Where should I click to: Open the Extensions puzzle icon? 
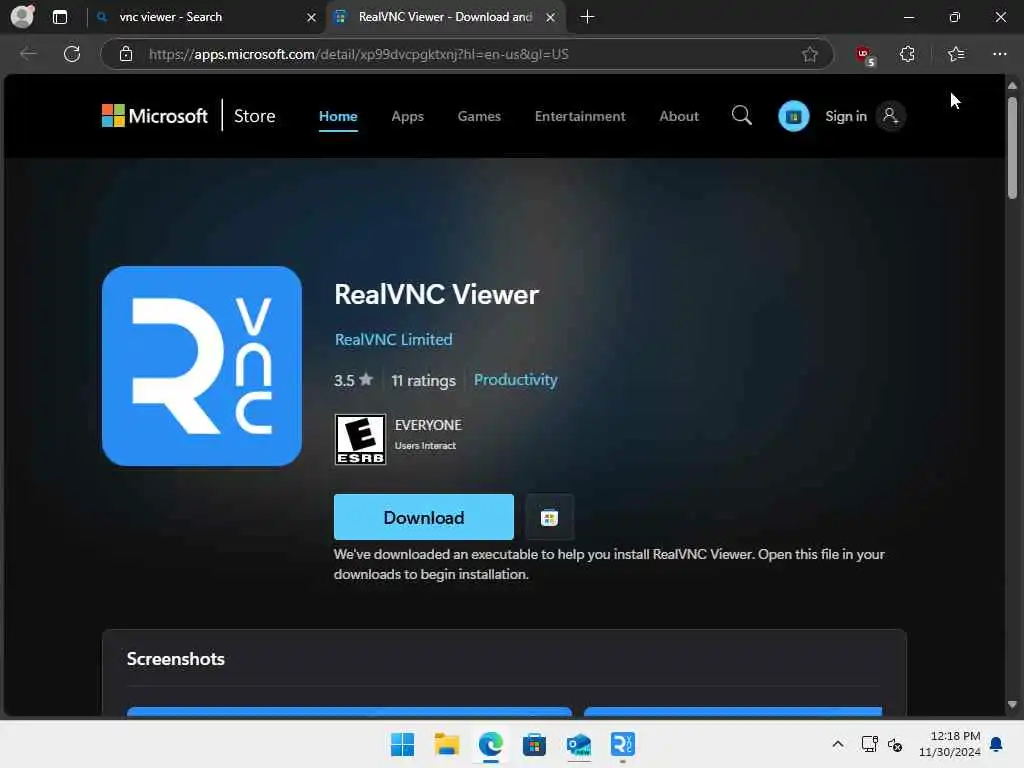point(907,54)
